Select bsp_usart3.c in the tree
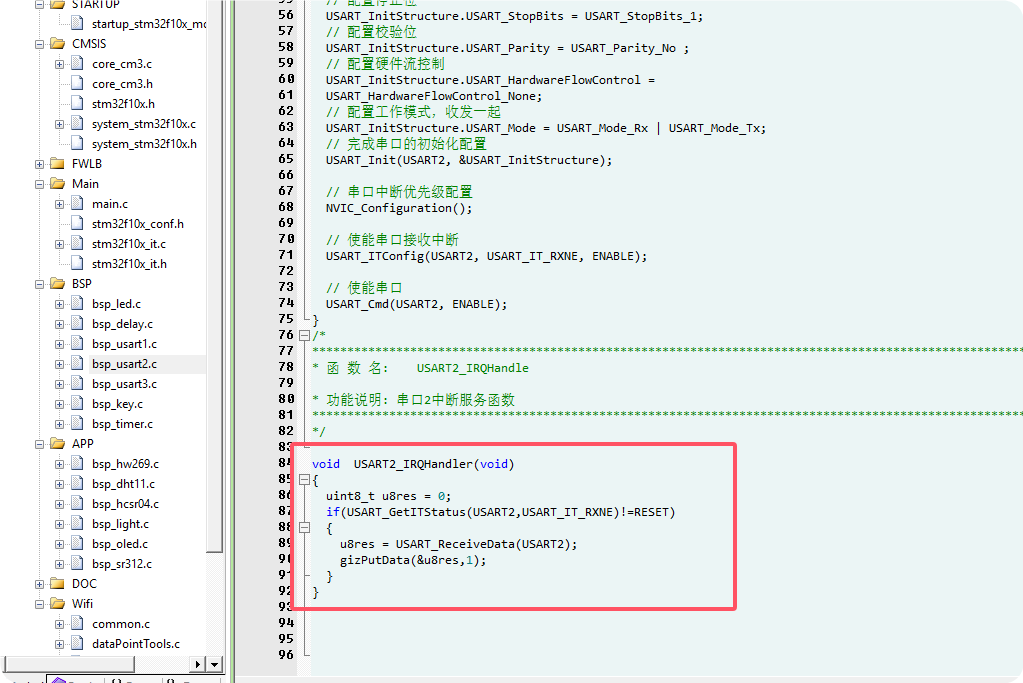The height and width of the screenshot is (683, 1023). (x=124, y=384)
